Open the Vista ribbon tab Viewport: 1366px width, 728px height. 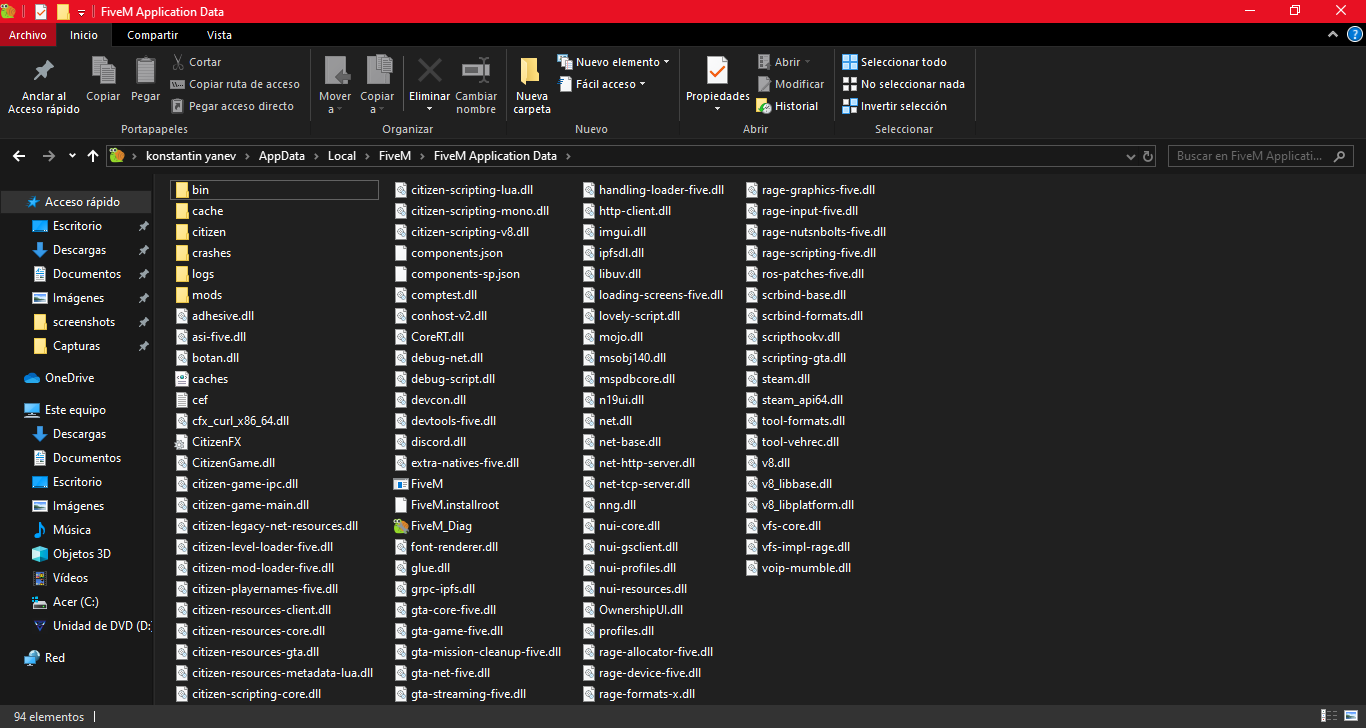click(219, 35)
